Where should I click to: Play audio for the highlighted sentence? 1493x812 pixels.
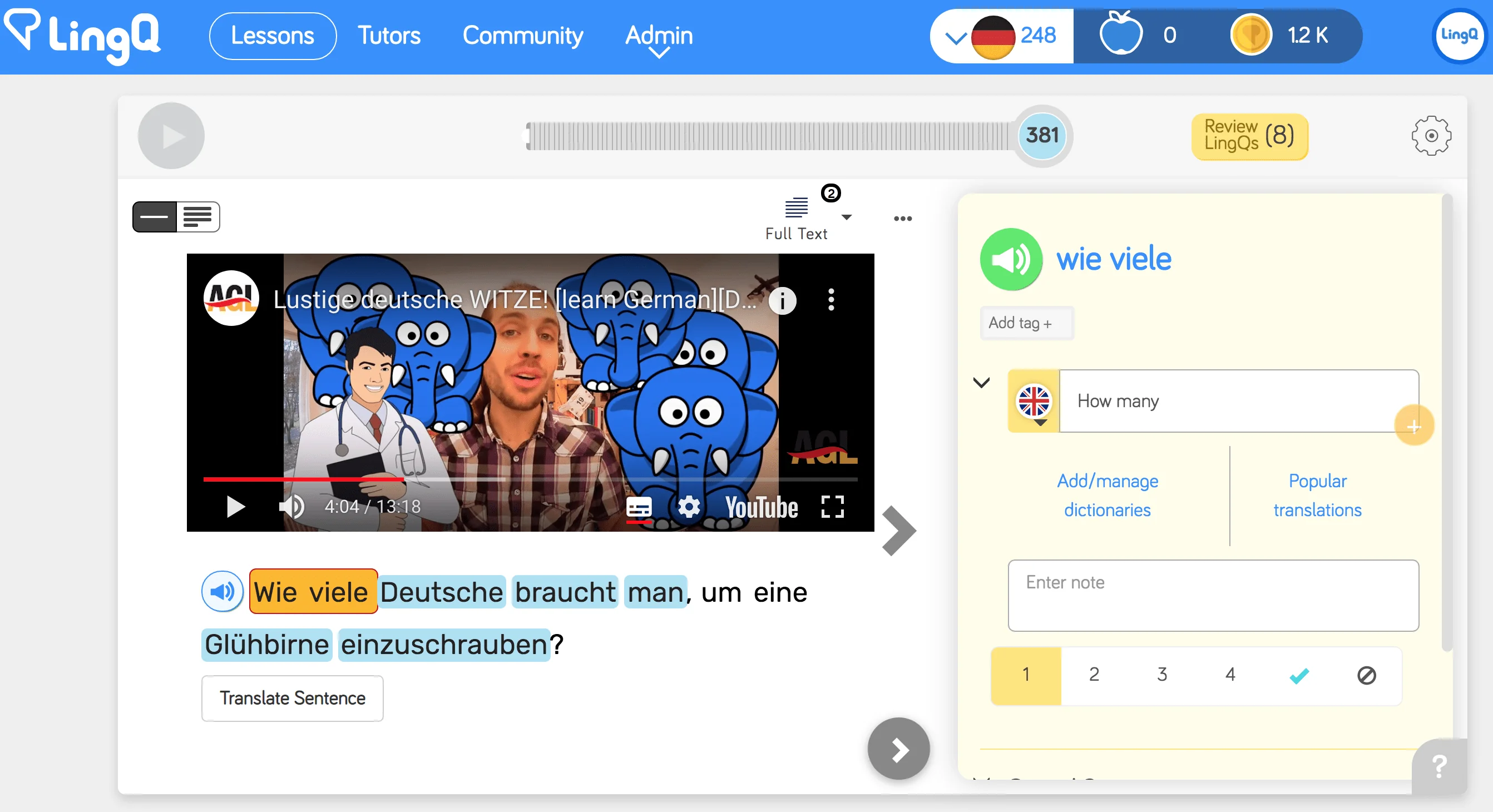click(x=222, y=592)
